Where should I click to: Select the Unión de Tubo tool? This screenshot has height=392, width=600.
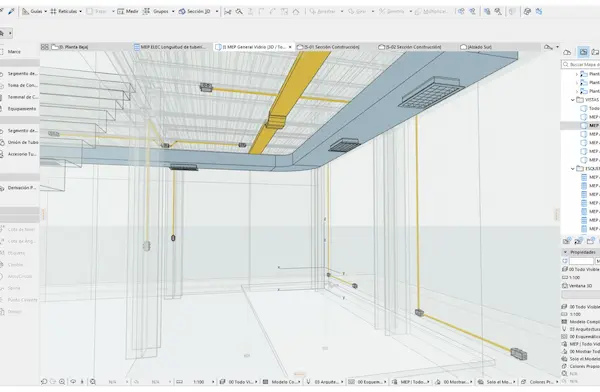(19, 142)
